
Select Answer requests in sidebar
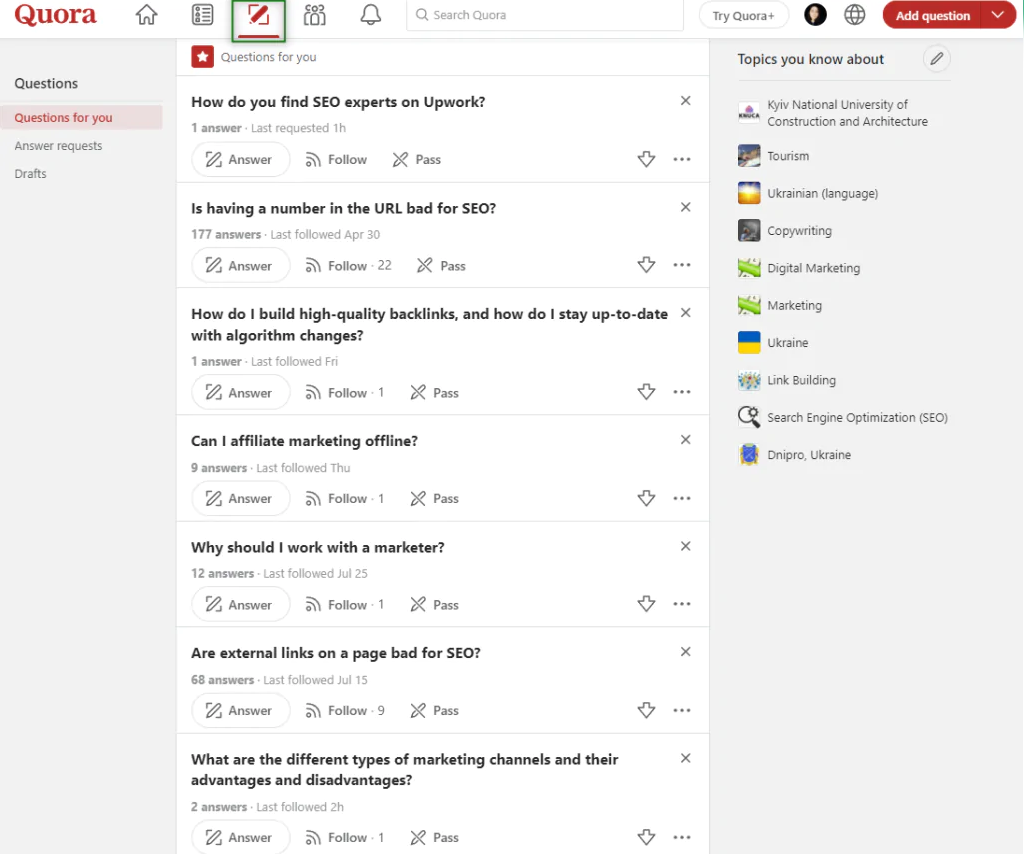click(58, 146)
